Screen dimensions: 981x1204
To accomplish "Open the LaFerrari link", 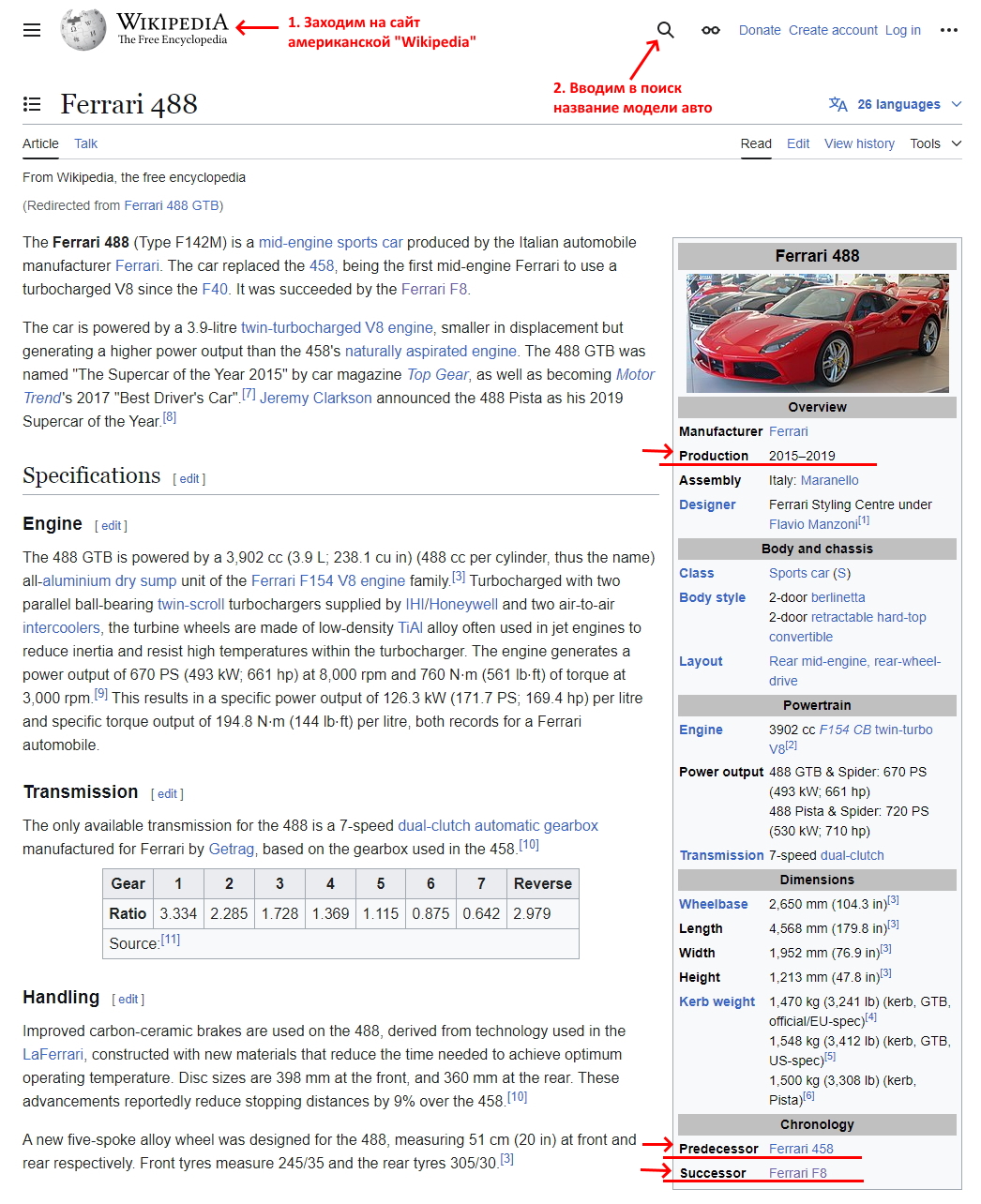I will click(x=53, y=1054).
